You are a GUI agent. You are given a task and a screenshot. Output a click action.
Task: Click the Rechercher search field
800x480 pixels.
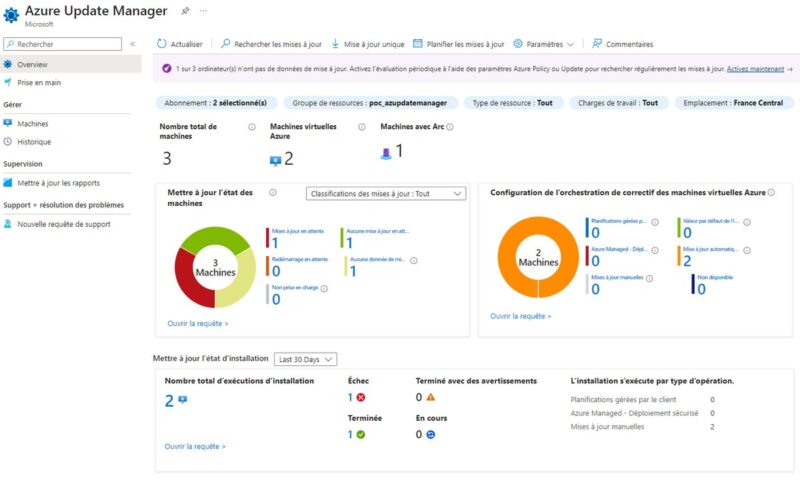point(63,44)
